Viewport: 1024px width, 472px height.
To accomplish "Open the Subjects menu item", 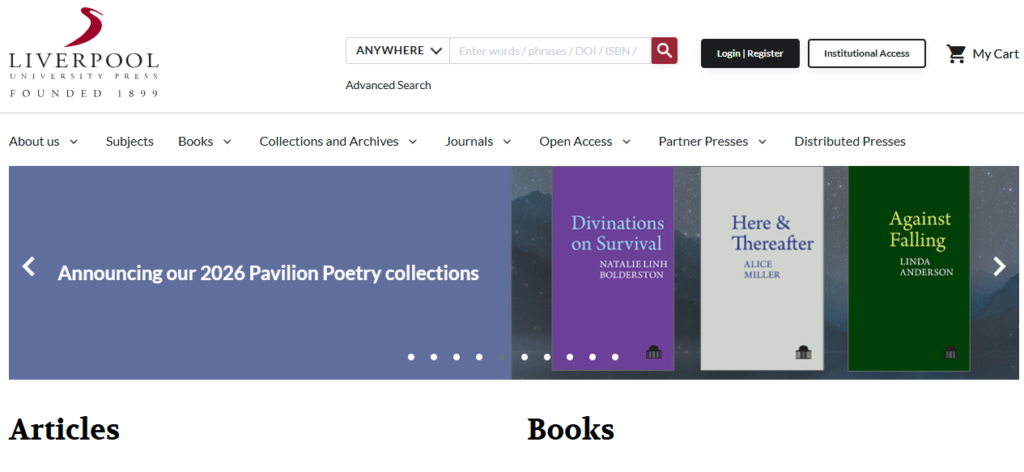I will [x=130, y=141].
